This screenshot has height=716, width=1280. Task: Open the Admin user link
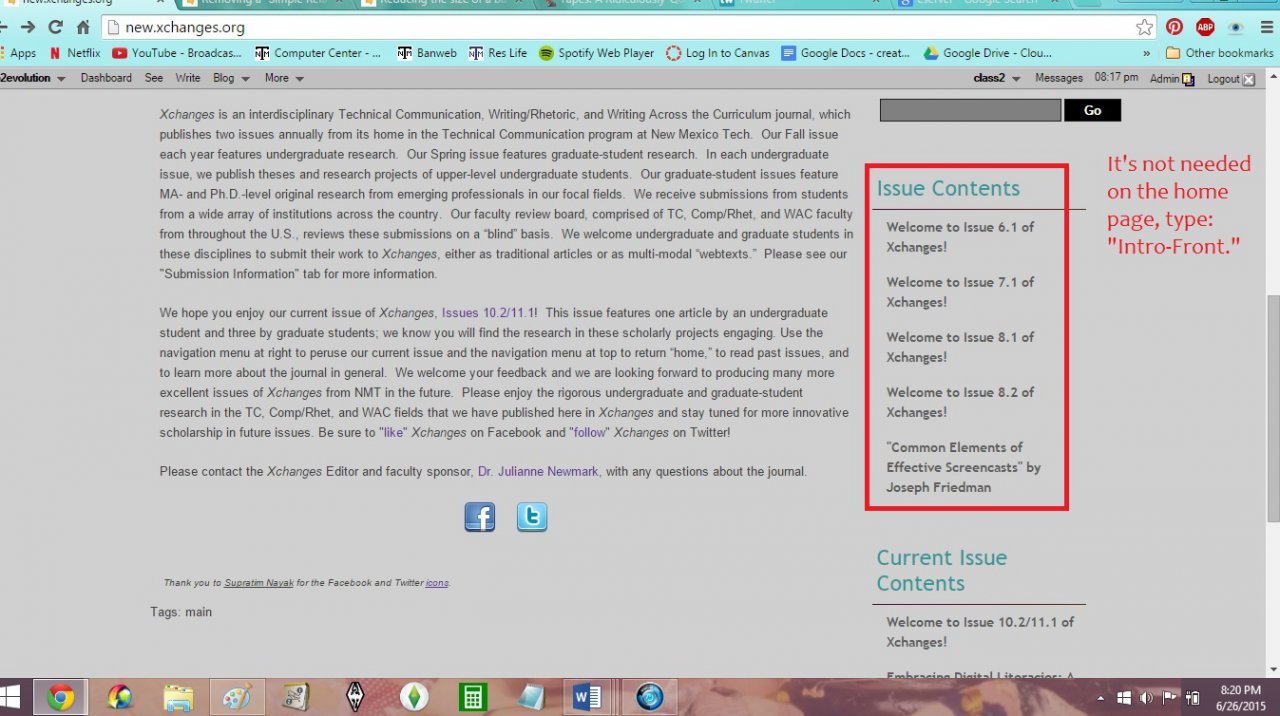pos(1172,79)
